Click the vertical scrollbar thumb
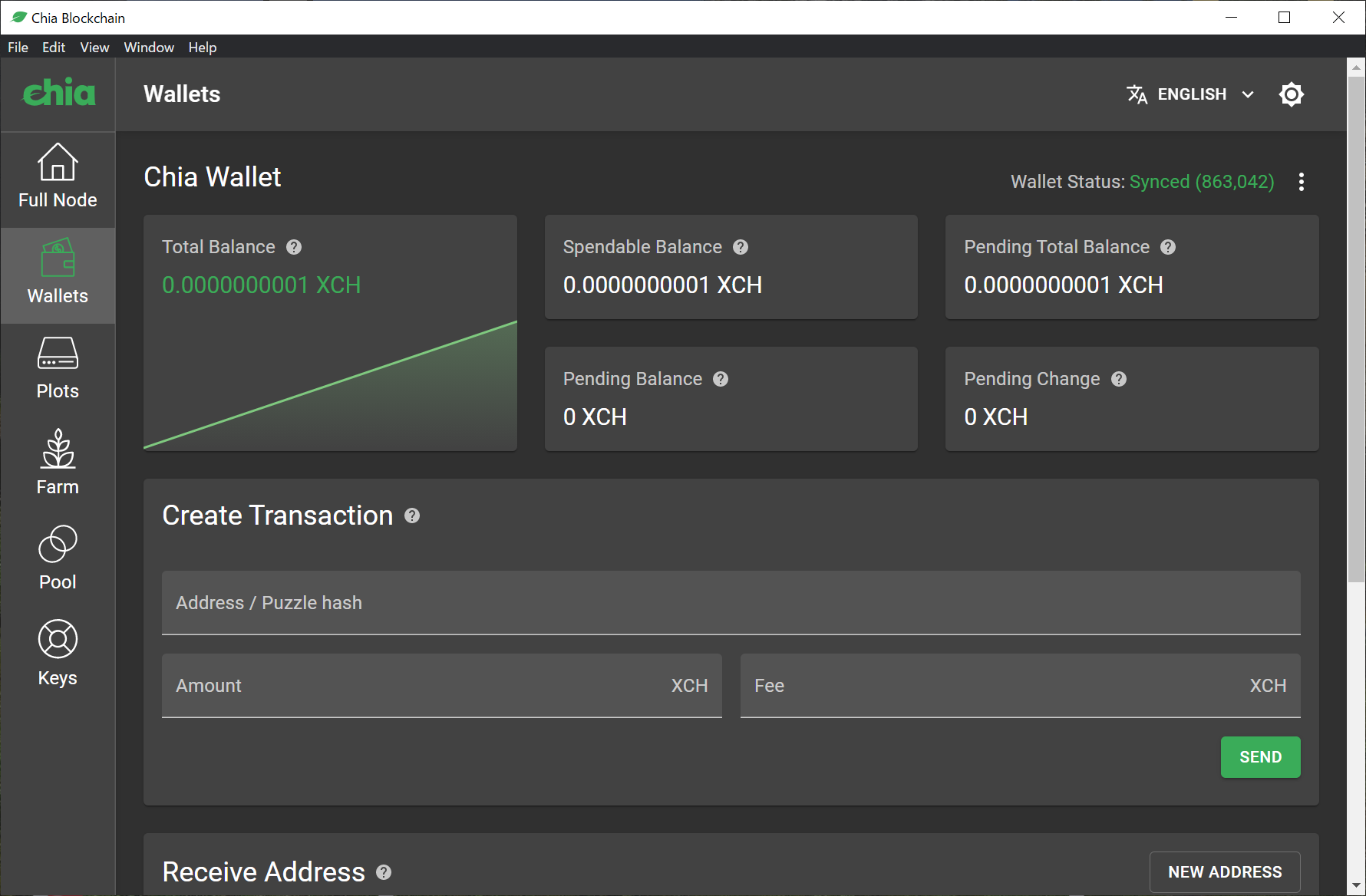 [x=1356, y=330]
